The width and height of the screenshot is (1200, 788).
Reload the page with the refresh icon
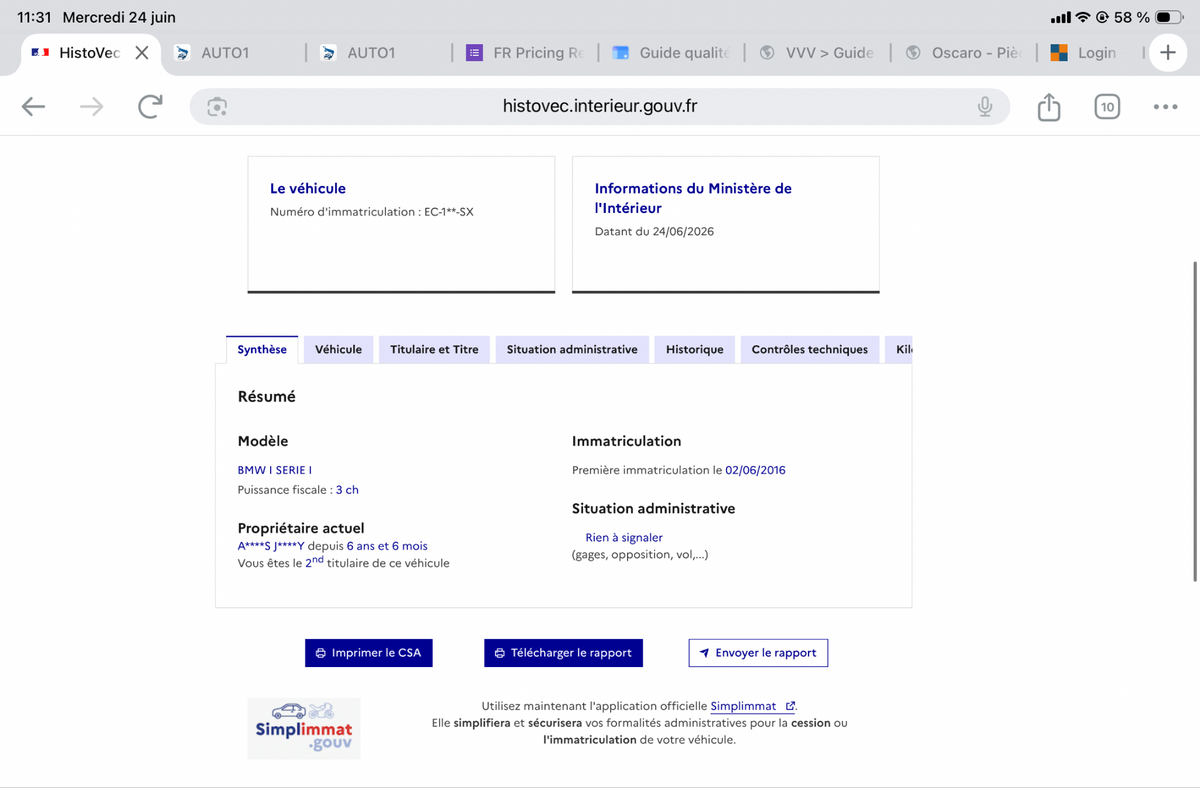tap(150, 107)
